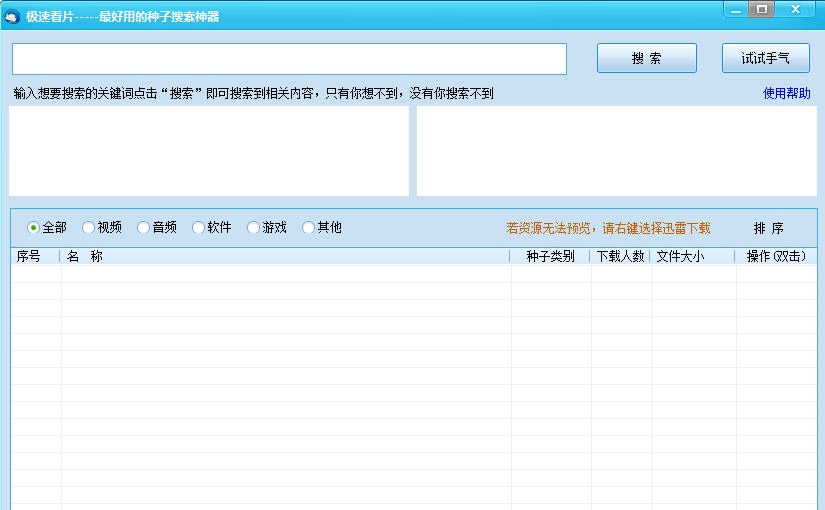Click the 操作(双击) column header

click(776, 256)
